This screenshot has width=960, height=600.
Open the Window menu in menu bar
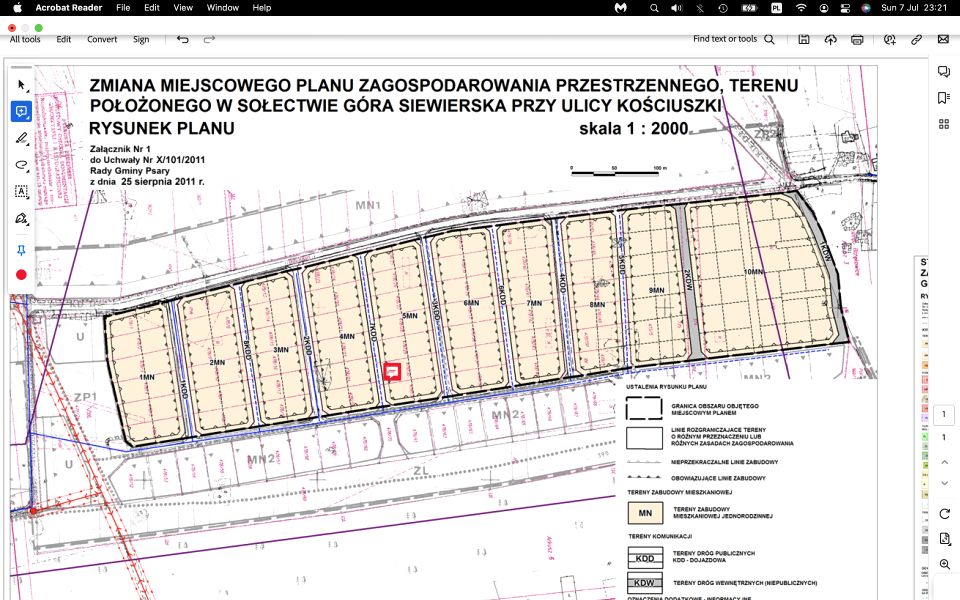[x=222, y=7]
